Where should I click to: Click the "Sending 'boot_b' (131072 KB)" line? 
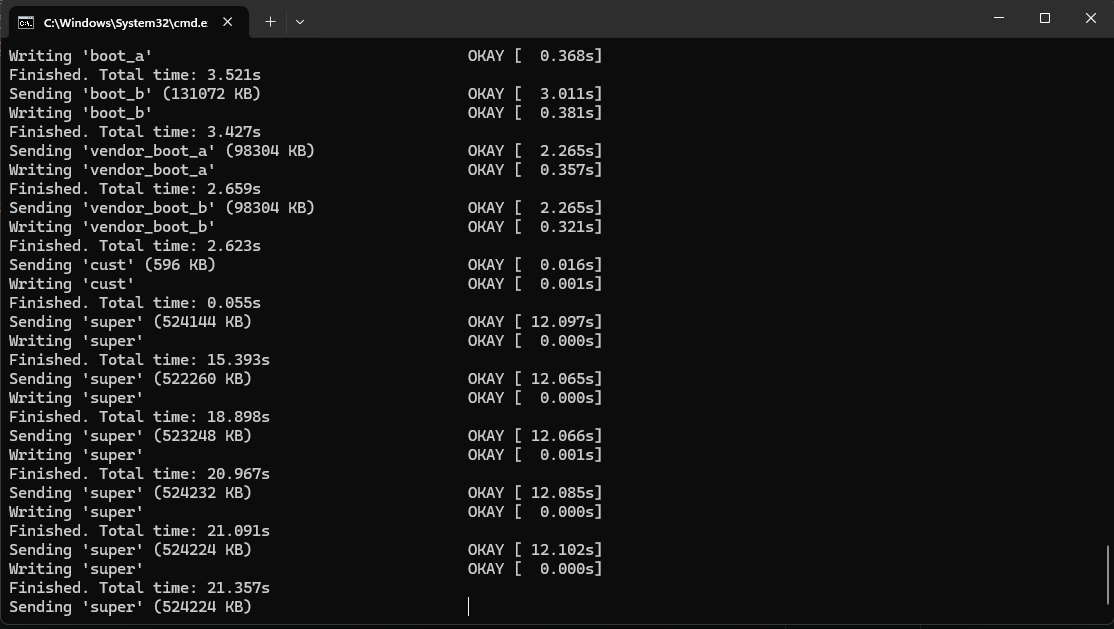click(x=135, y=94)
